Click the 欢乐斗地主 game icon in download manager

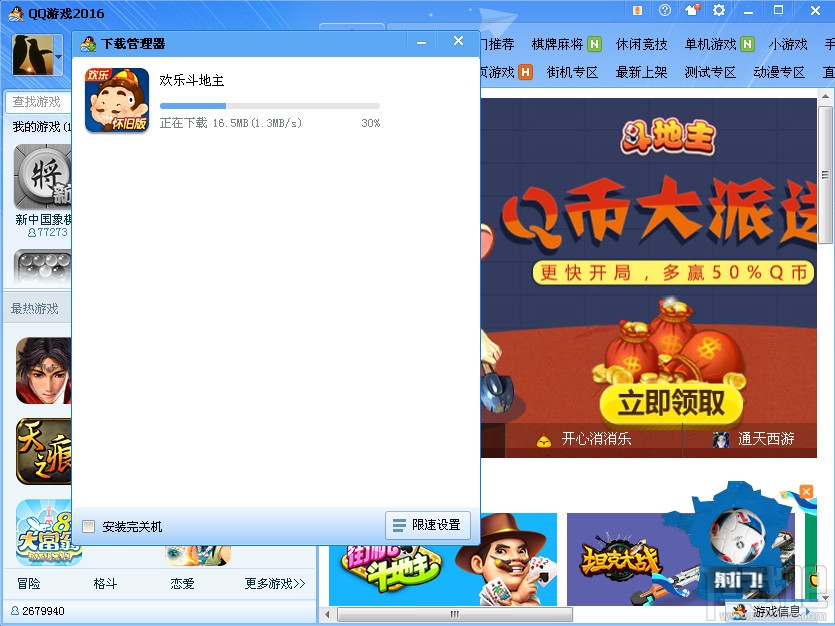click(117, 100)
